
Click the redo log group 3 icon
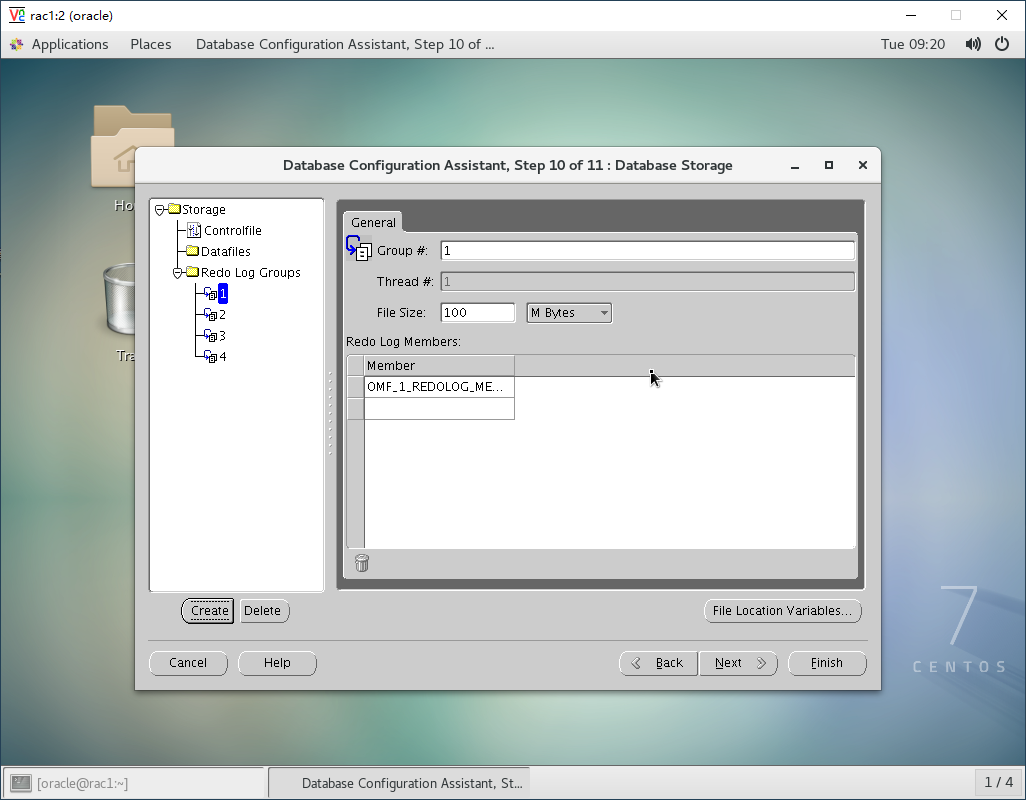click(210, 336)
